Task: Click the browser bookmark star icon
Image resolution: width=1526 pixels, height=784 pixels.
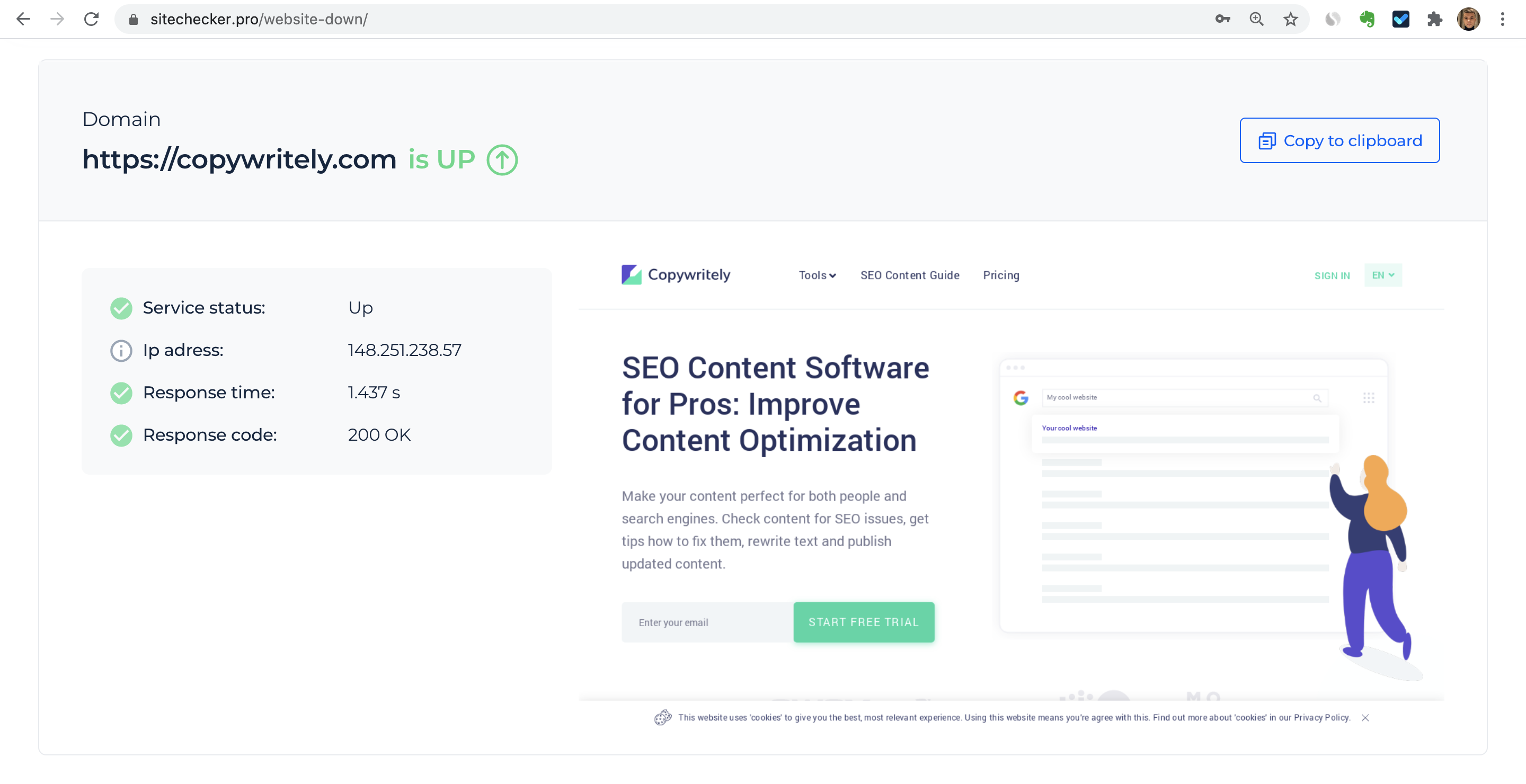Action: coord(1291,18)
